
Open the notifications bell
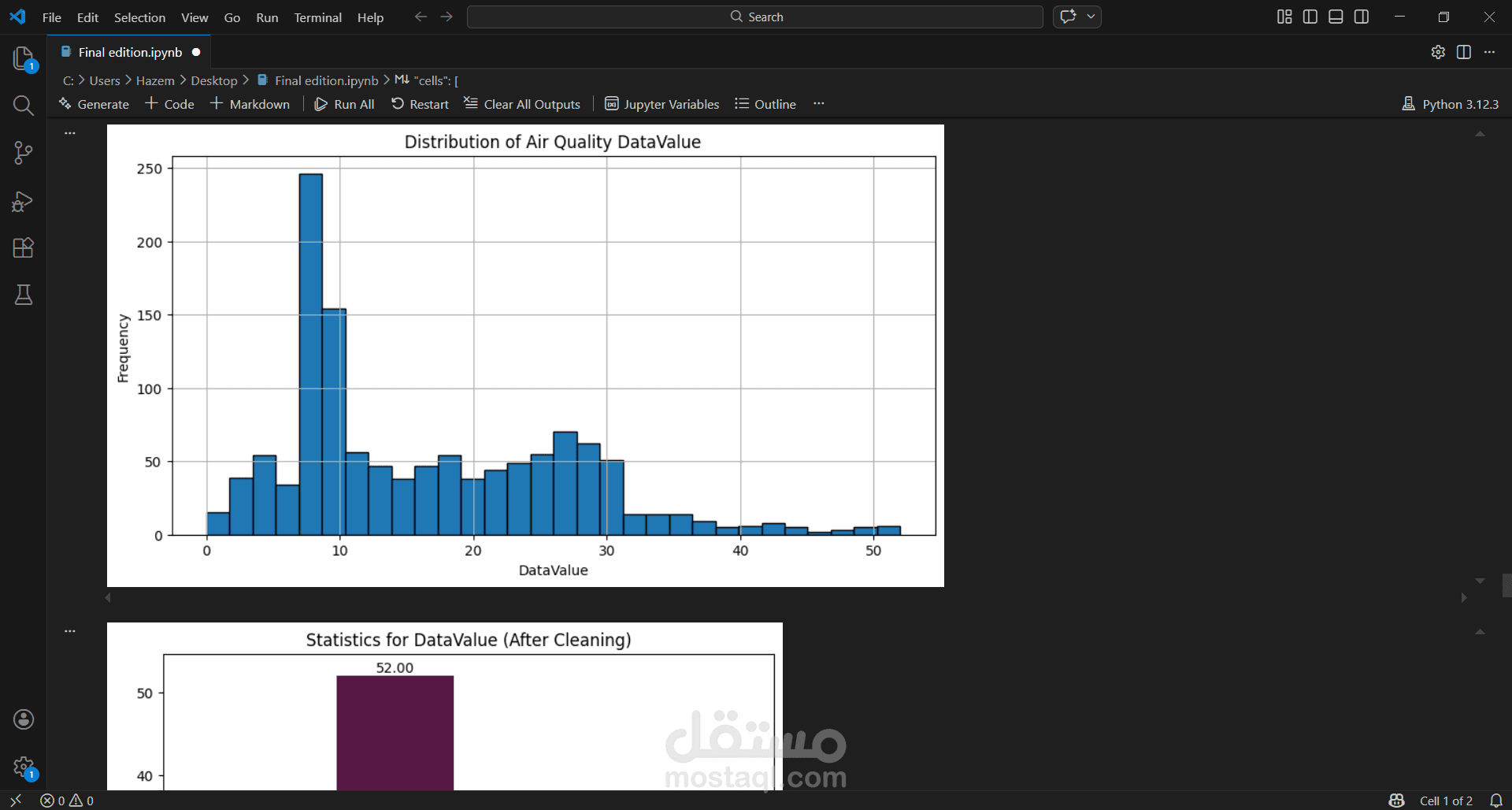1496,801
